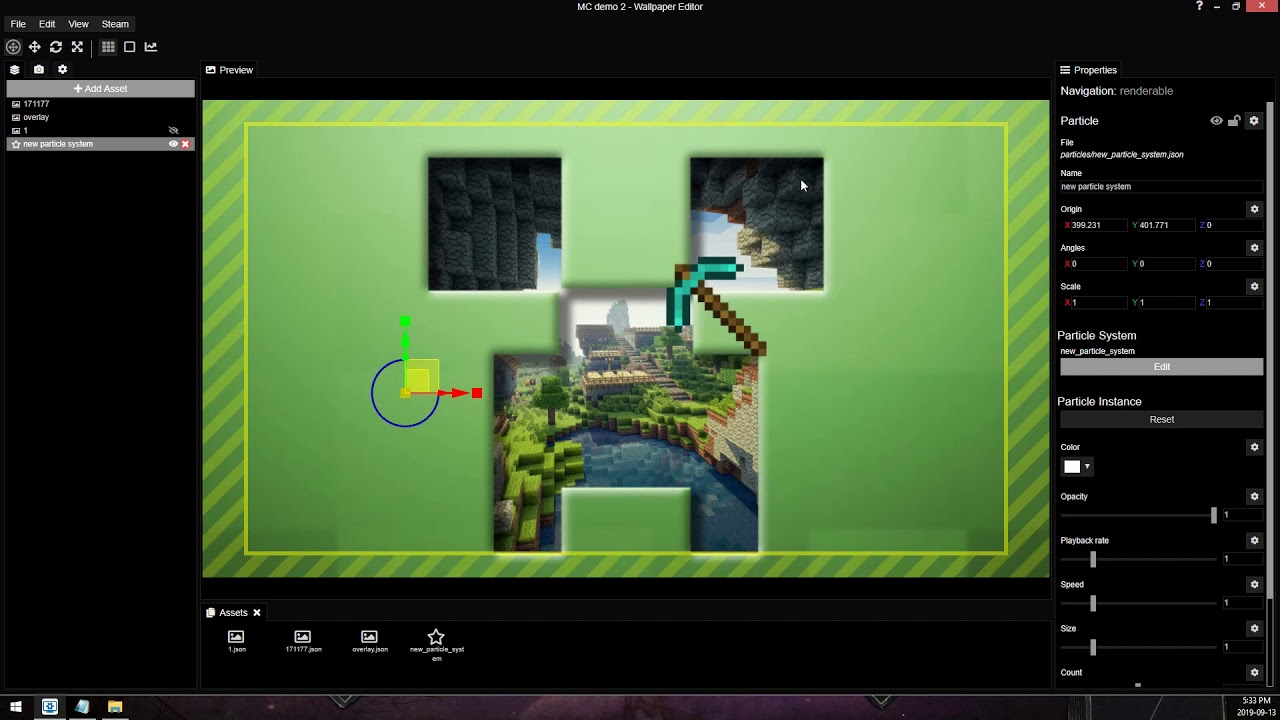Open the Speed gear options
The width and height of the screenshot is (1280, 720).
[1254, 585]
